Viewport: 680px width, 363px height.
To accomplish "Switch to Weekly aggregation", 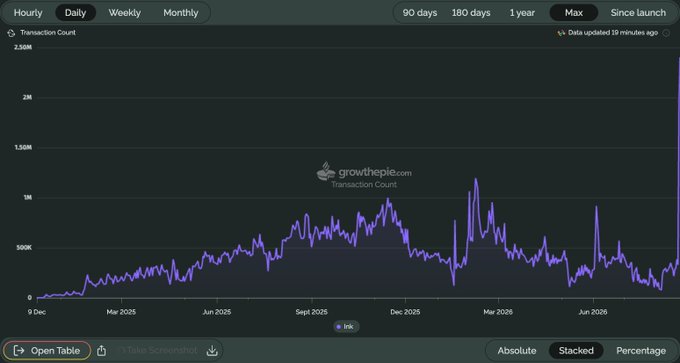I will coord(124,13).
